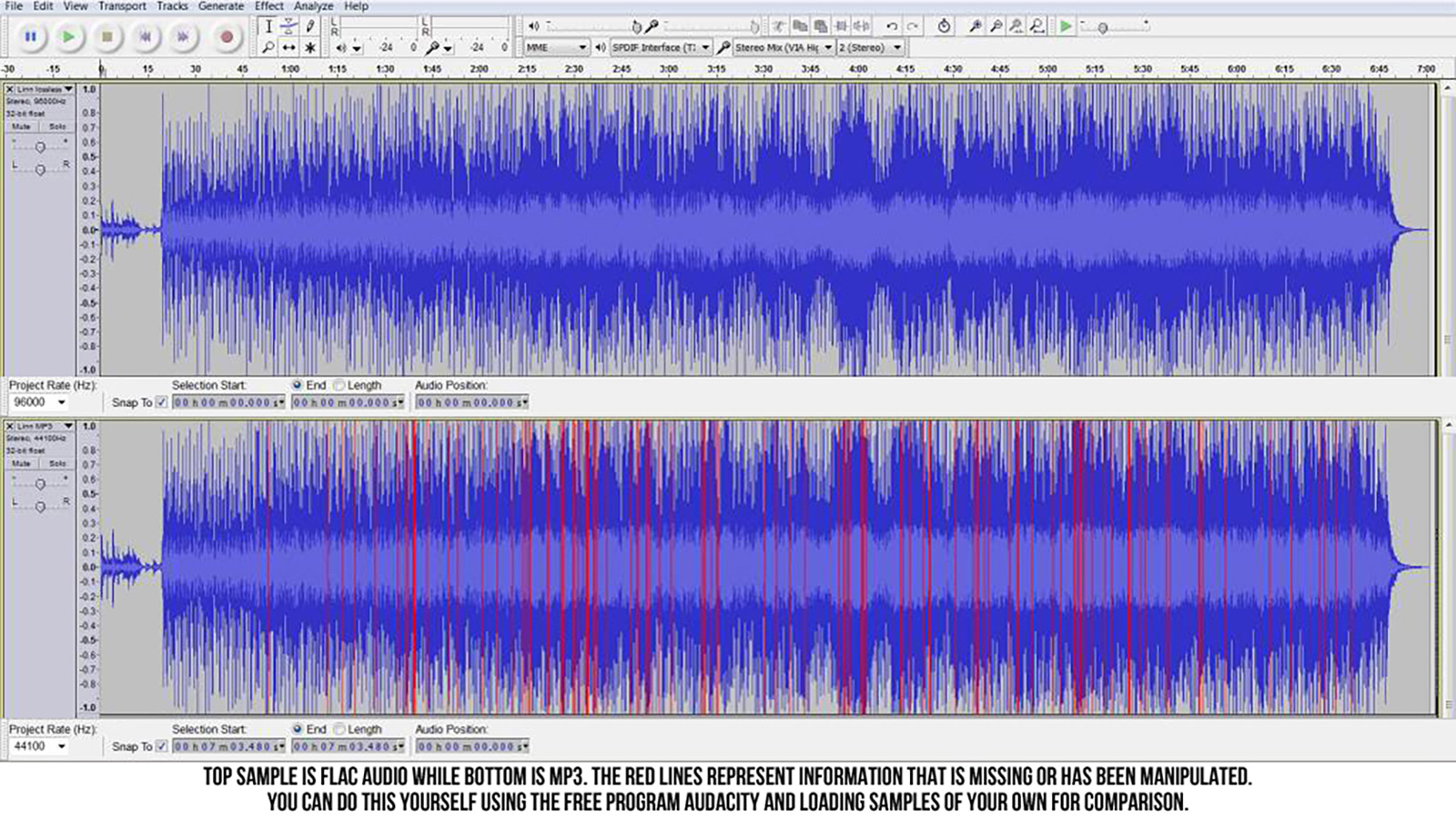
Task: Select the I-beam Selection tool
Action: coord(268,26)
